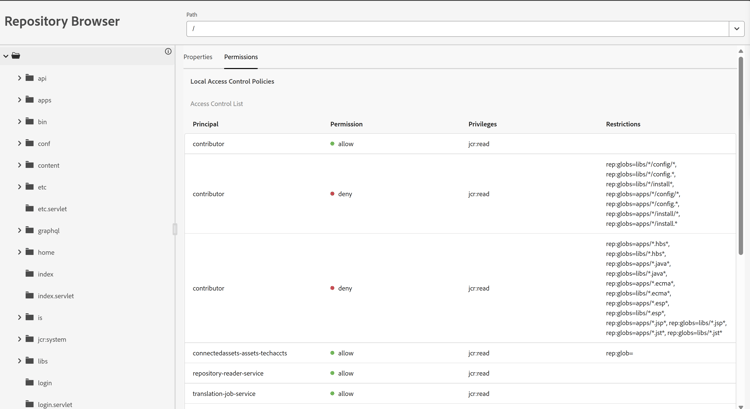The height and width of the screenshot is (409, 750).
Task: Click the tree panel splitter handle
Action: (175, 229)
